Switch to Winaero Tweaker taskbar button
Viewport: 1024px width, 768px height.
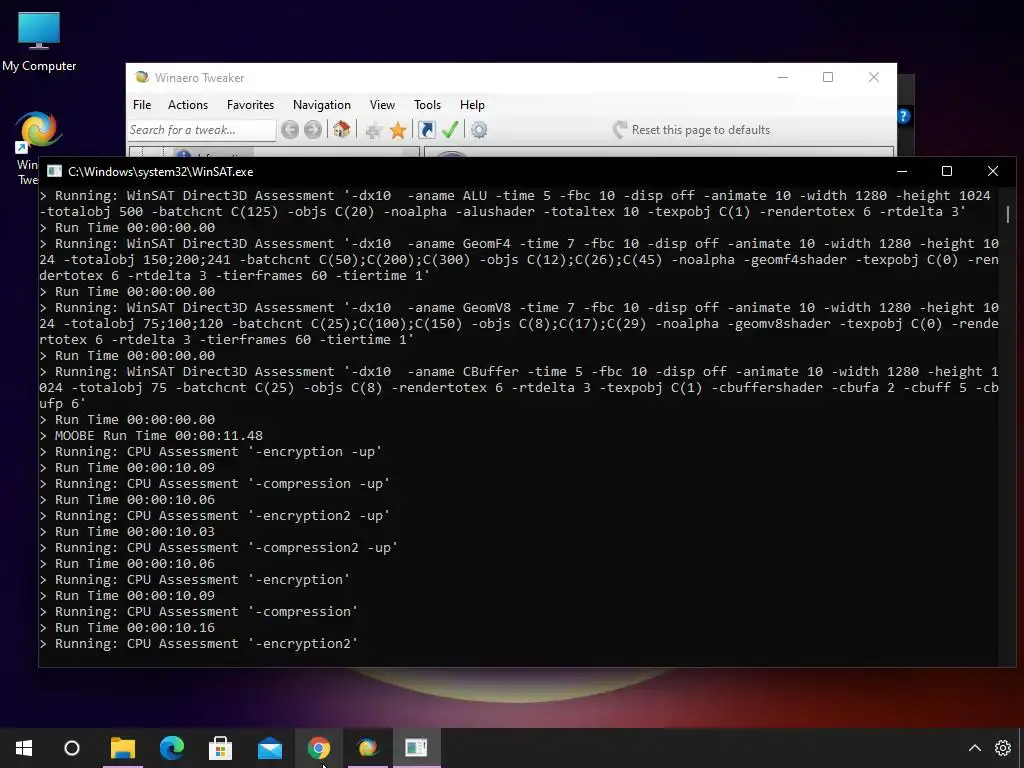pyautogui.click(x=368, y=748)
